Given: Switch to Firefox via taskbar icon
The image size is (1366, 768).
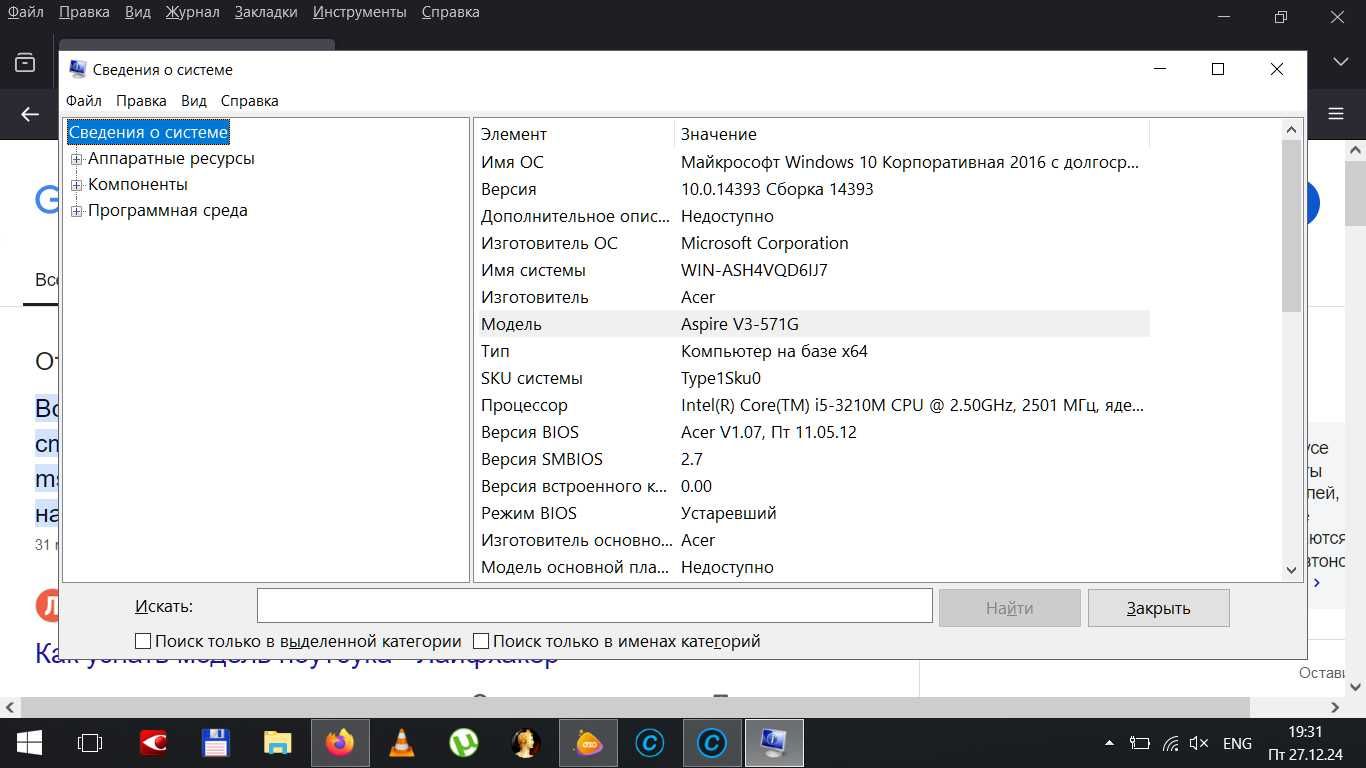Looking at the screenshot, I should [x=340, y=743].
